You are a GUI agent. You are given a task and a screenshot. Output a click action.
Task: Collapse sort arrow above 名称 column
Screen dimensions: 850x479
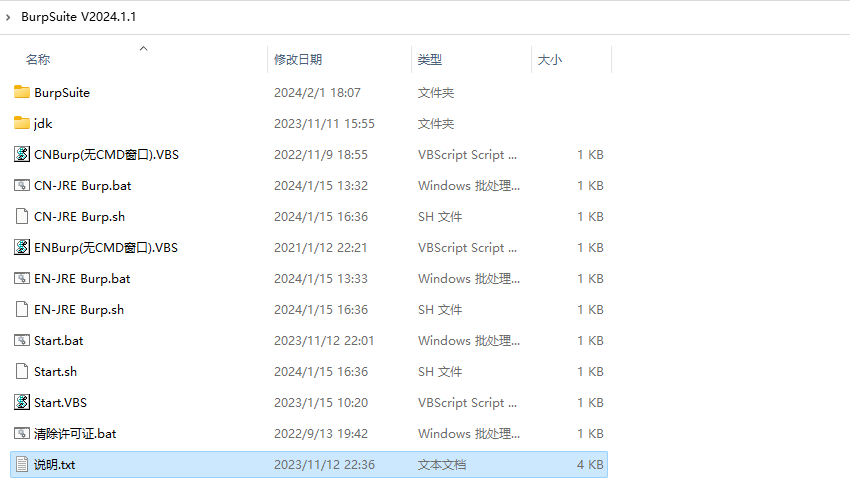143,47
